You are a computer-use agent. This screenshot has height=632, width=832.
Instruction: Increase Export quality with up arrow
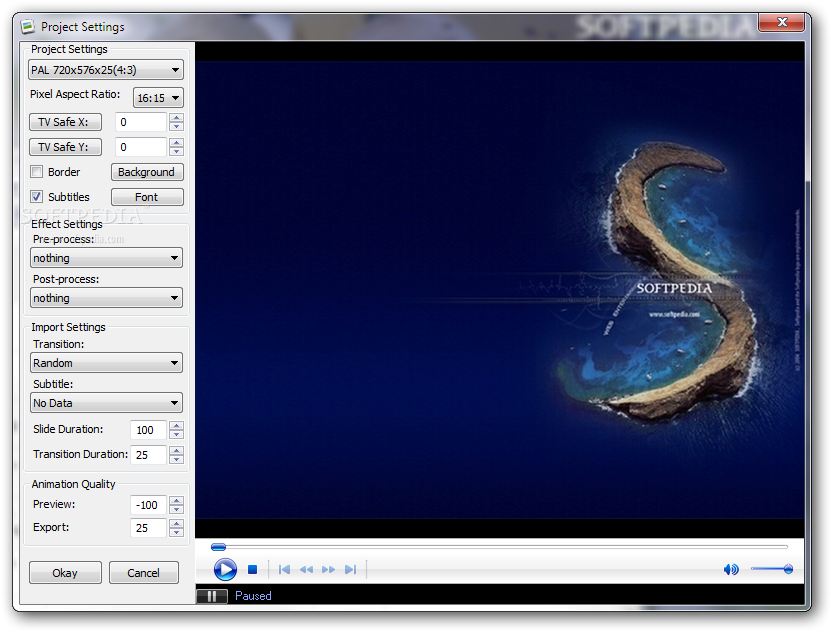[x=177, y=523]
